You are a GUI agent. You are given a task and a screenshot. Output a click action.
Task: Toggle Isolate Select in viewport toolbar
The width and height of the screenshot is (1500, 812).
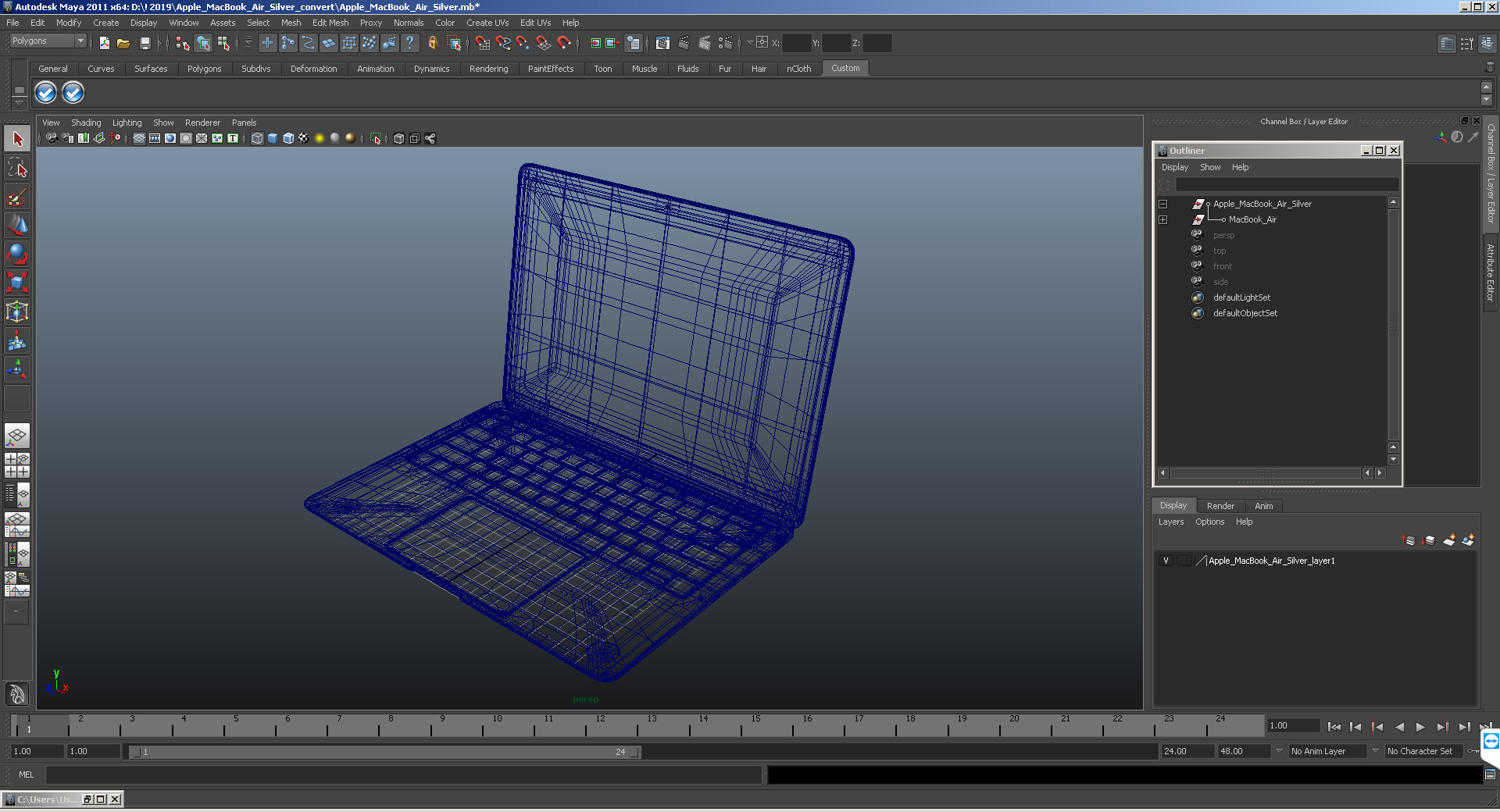tap(376, 138)
